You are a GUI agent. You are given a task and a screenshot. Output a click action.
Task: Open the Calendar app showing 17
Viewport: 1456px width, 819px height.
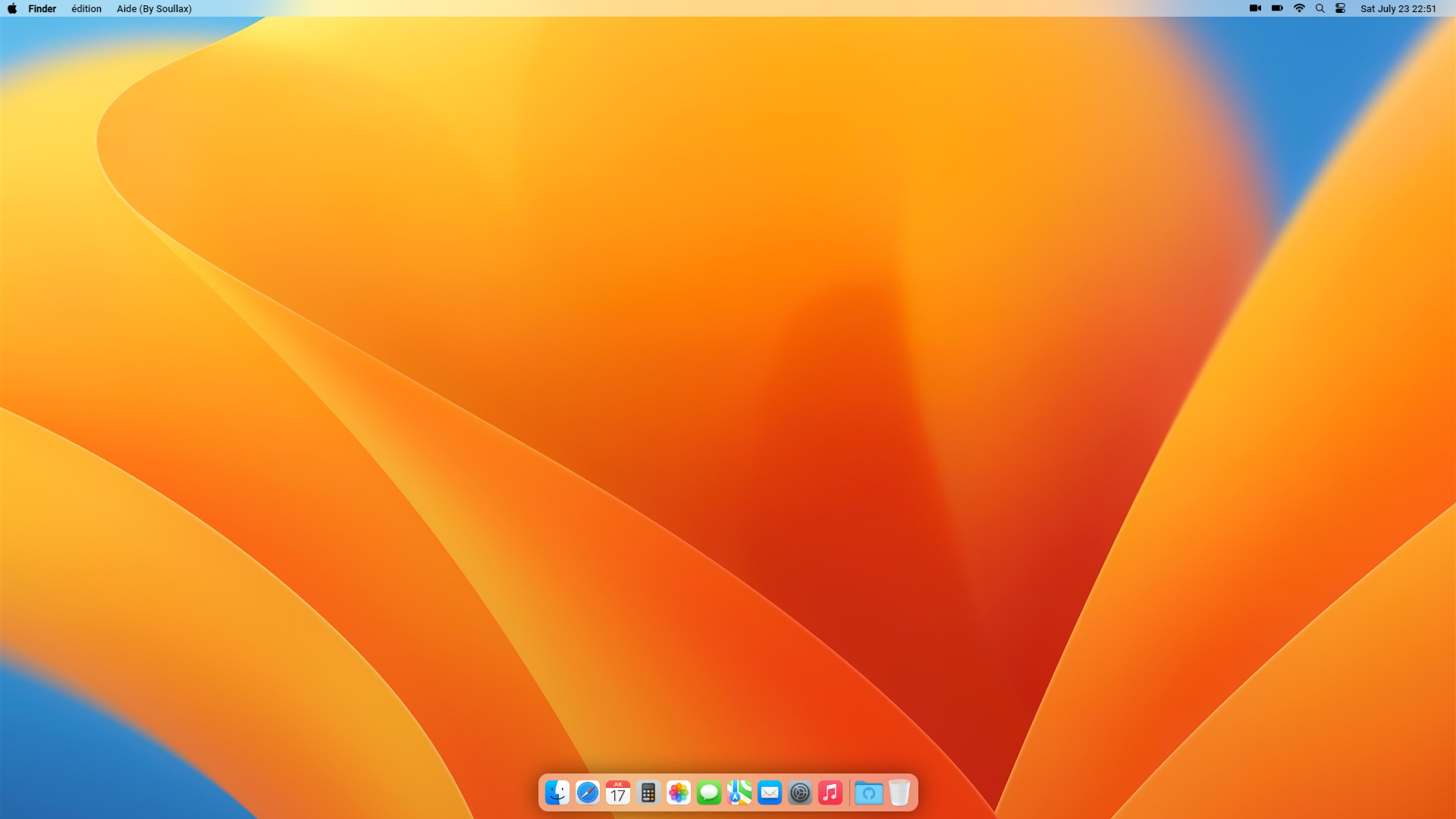click(618, 792)
